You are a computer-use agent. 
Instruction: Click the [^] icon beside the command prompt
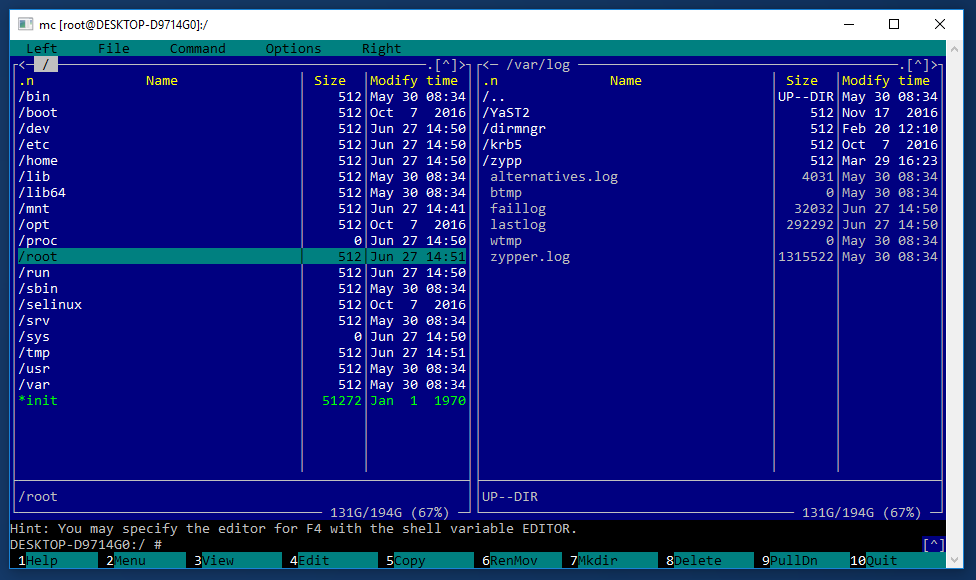click(933, 544)
